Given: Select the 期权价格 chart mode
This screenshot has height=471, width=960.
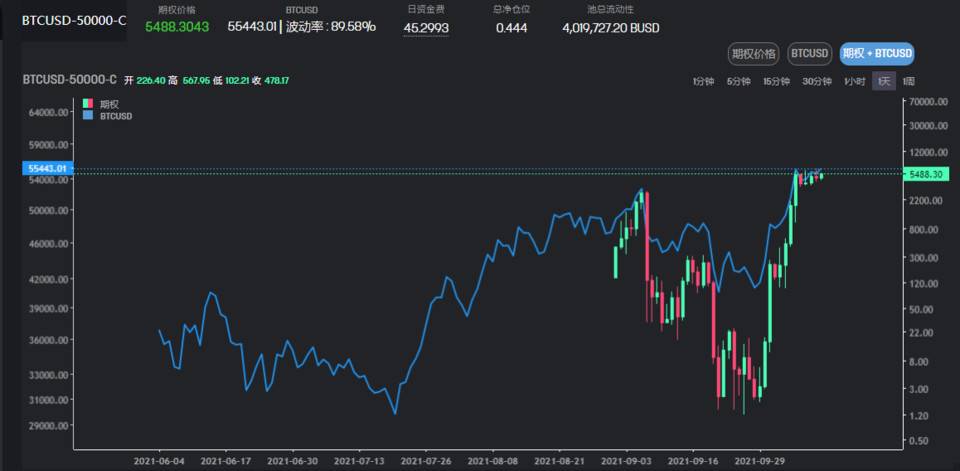Looking at the screenshot, I should (x=753, y=54).
